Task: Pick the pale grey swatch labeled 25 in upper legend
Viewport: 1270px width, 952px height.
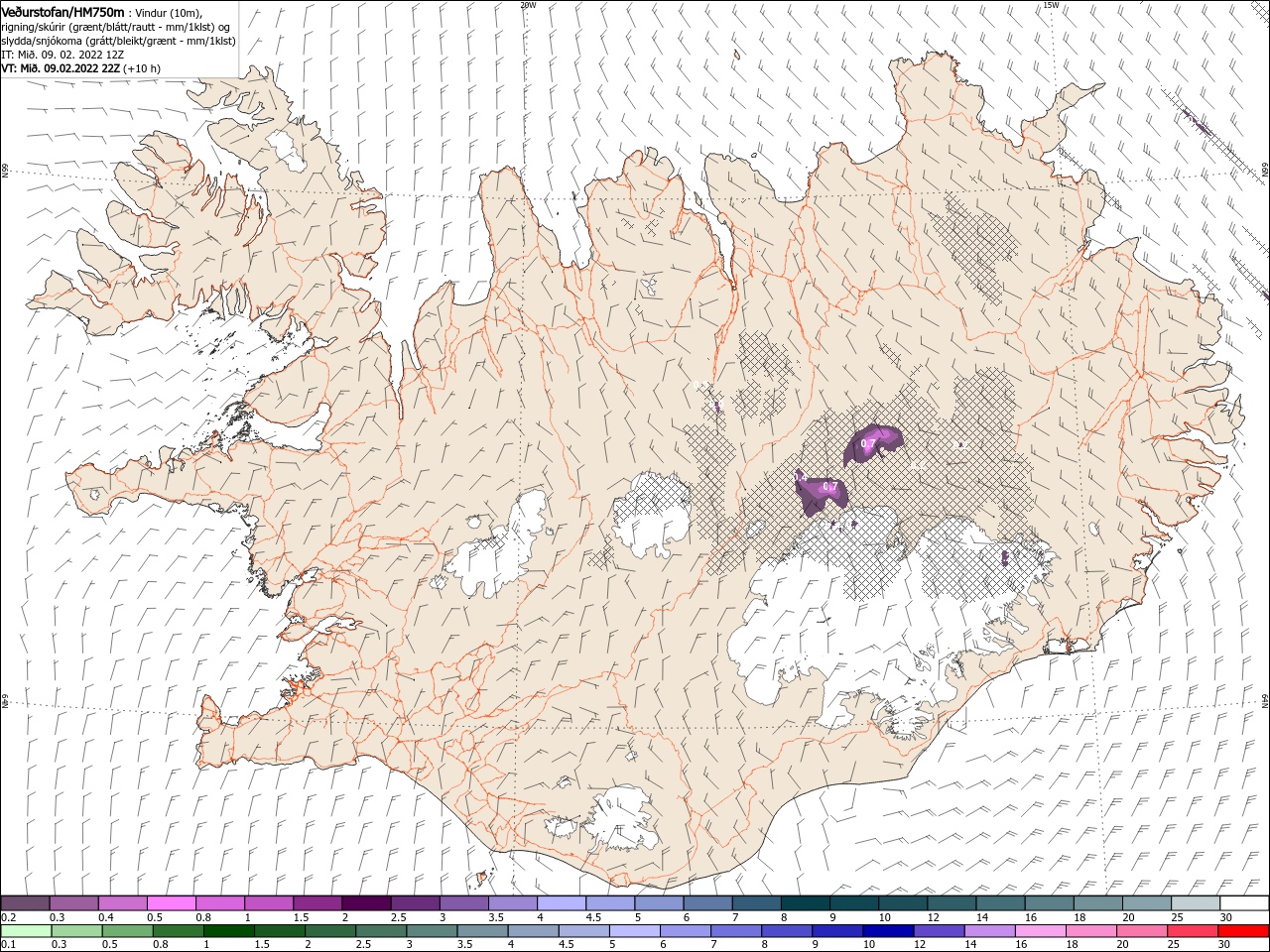Action: [x=1197, y=903]
